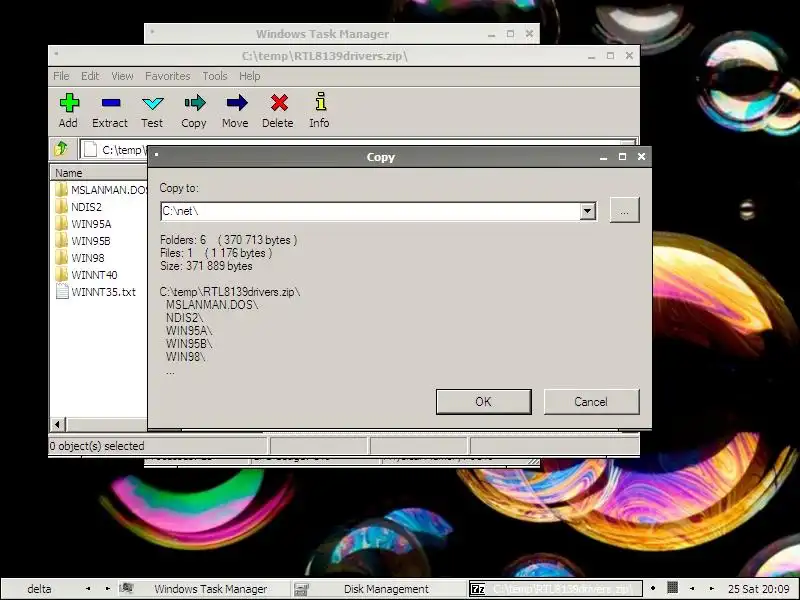Select the MSLANMAN.DOS folder icon
Viewport: 800px width, 600px height.
click(61, 190)
